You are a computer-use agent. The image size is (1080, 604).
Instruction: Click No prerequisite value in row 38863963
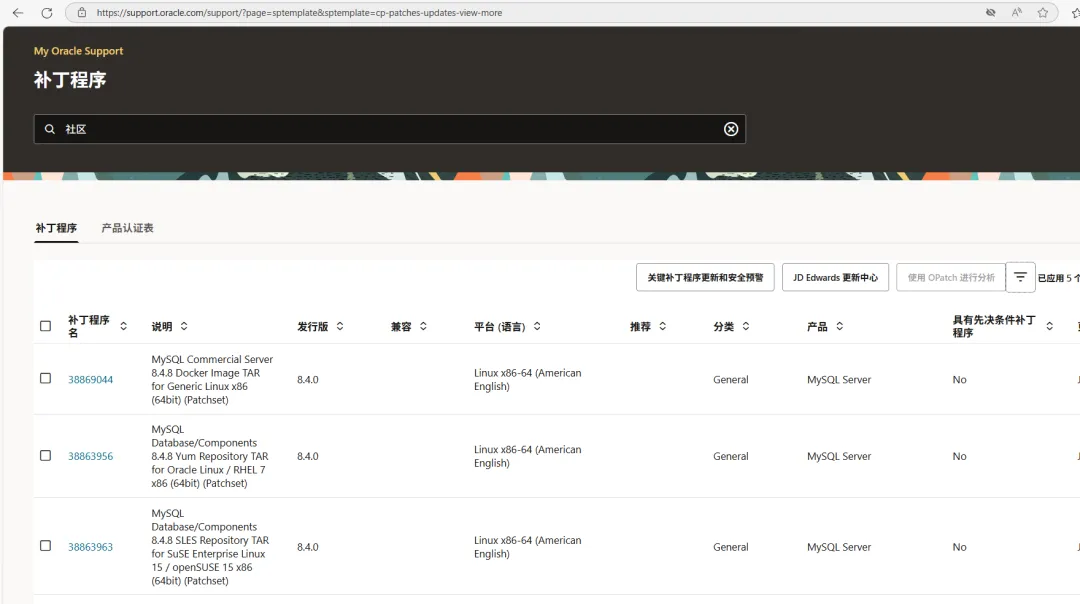pos(959,547)
